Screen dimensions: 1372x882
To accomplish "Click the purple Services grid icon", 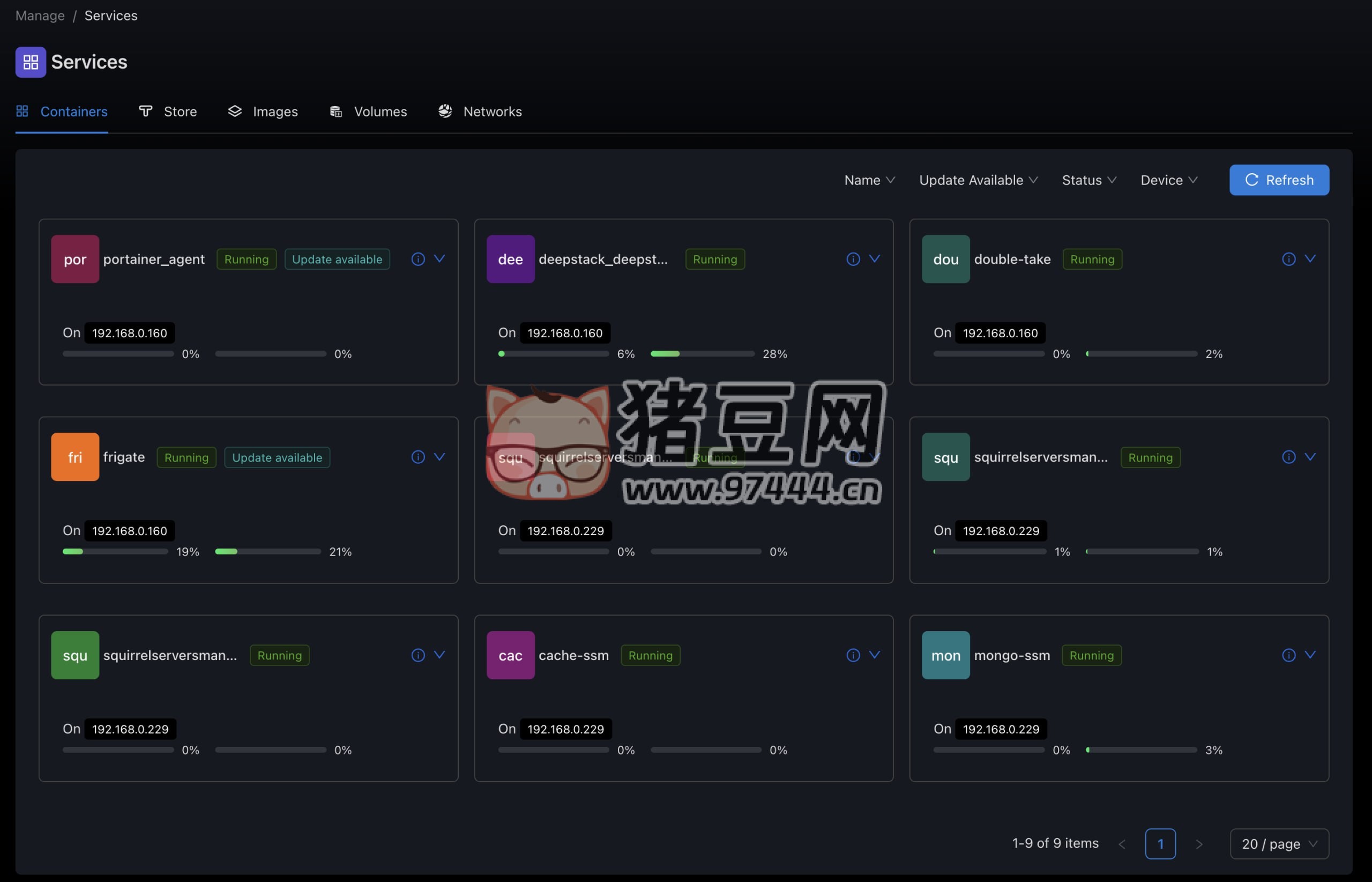I will click(31, 62).
